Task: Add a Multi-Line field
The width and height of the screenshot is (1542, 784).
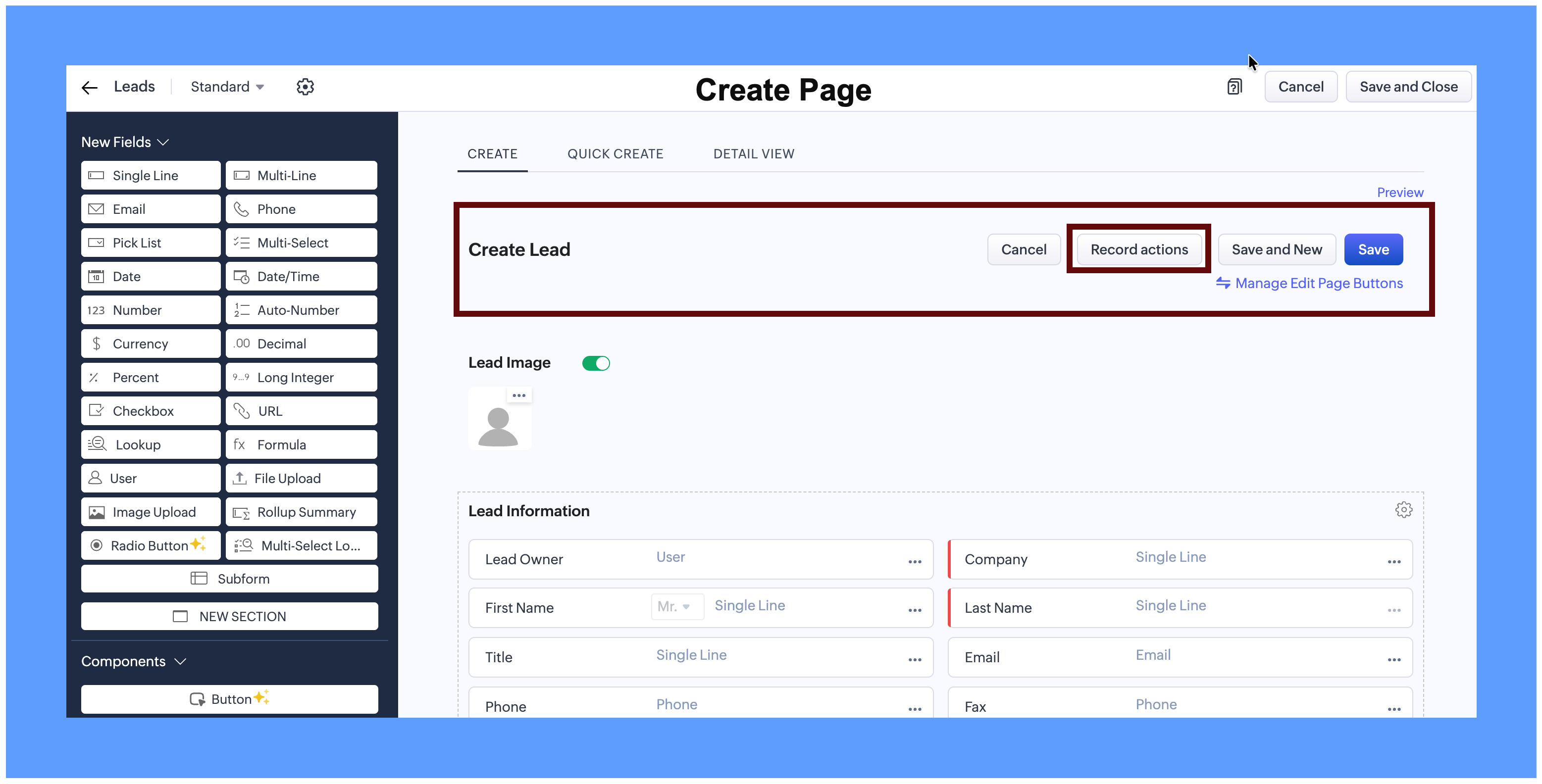Action: 302,175
